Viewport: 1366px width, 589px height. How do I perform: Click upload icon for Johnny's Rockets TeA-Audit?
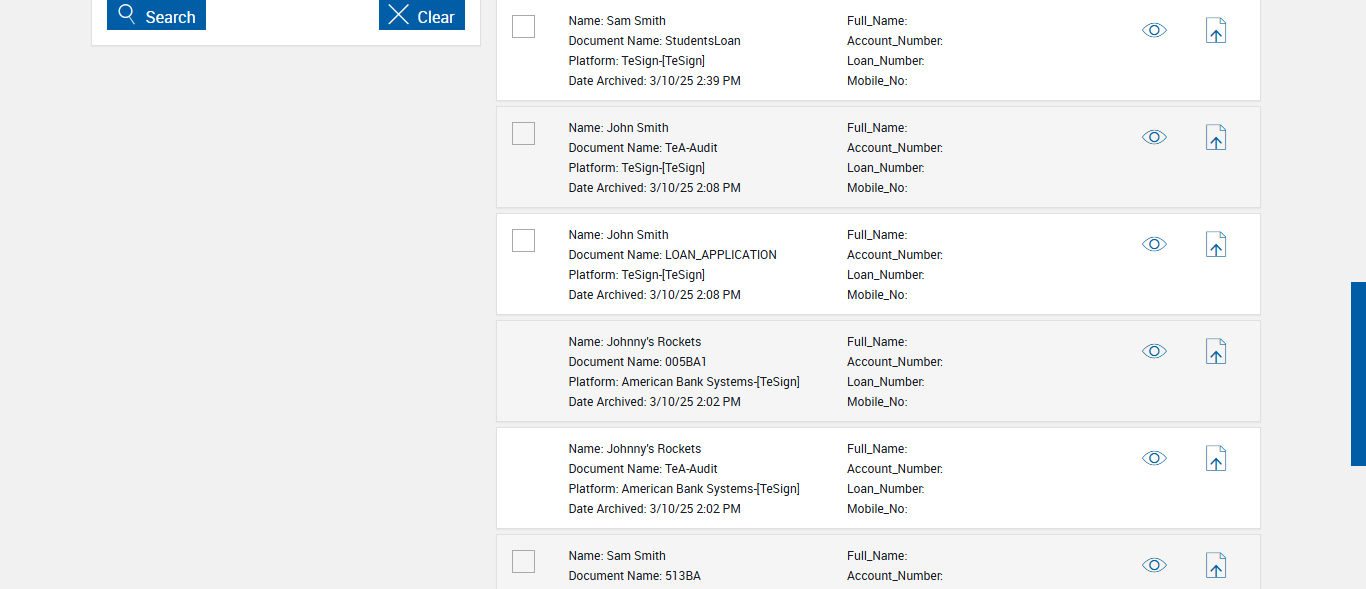(1215, 459)
